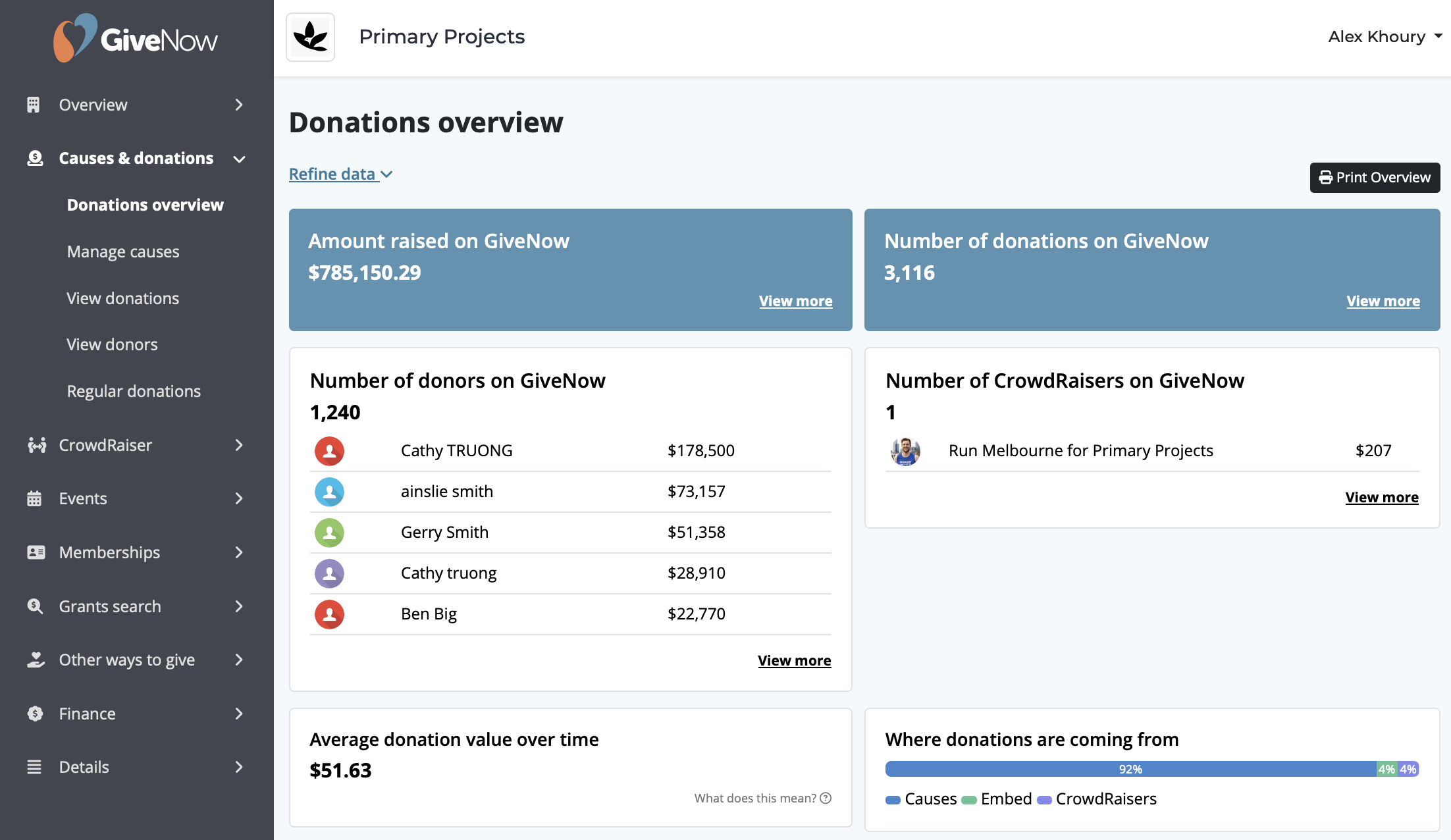1451x840 pixels.
Task: Expand the Other ways to give chevron
Action: tap(239, 660)
